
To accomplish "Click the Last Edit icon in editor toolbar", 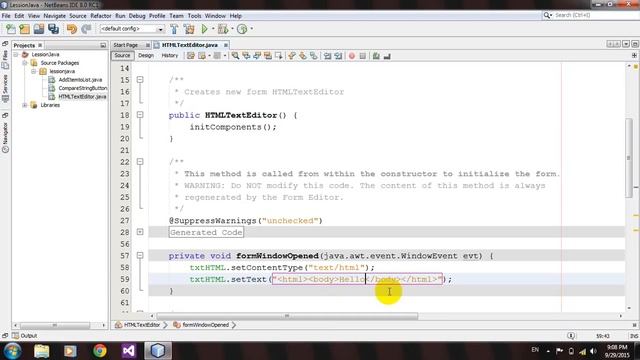I will click(x=191, y=56).
